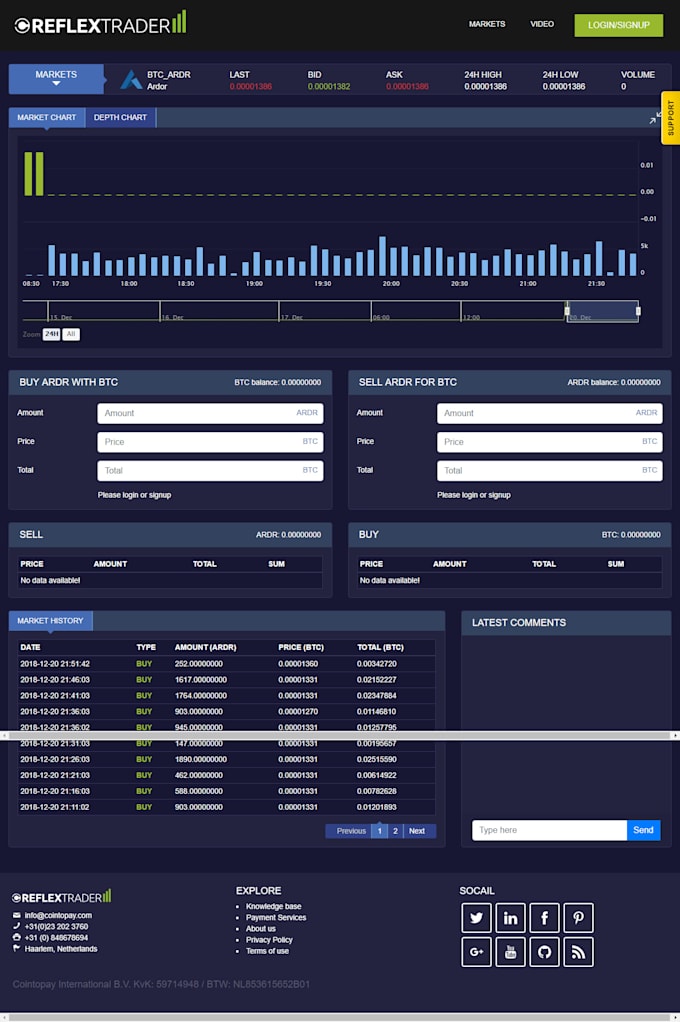Focus the buy Price BTC field
Screen dimensions: 680x1022
click(210, 442)
